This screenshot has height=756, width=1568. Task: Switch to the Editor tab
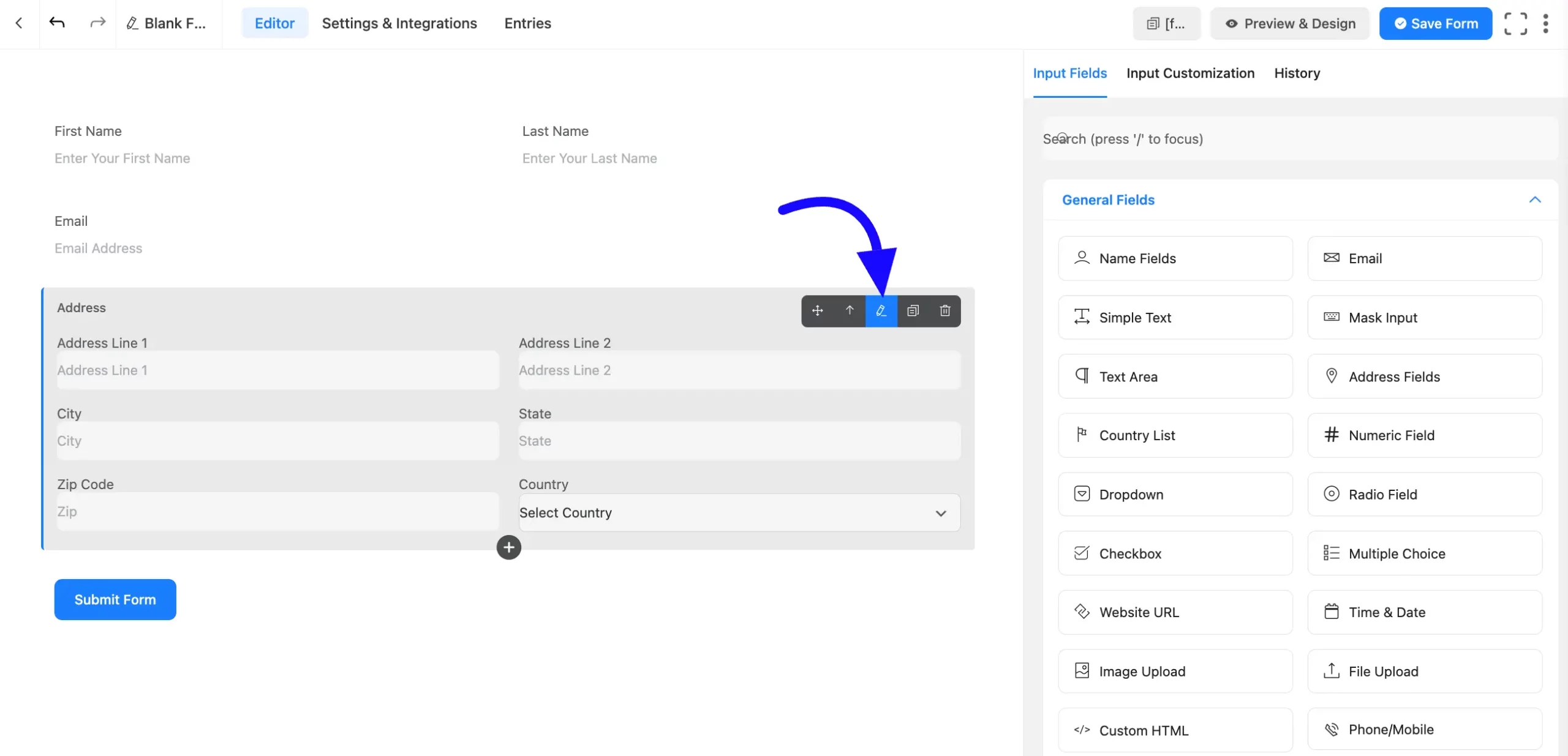coord(274,23)
